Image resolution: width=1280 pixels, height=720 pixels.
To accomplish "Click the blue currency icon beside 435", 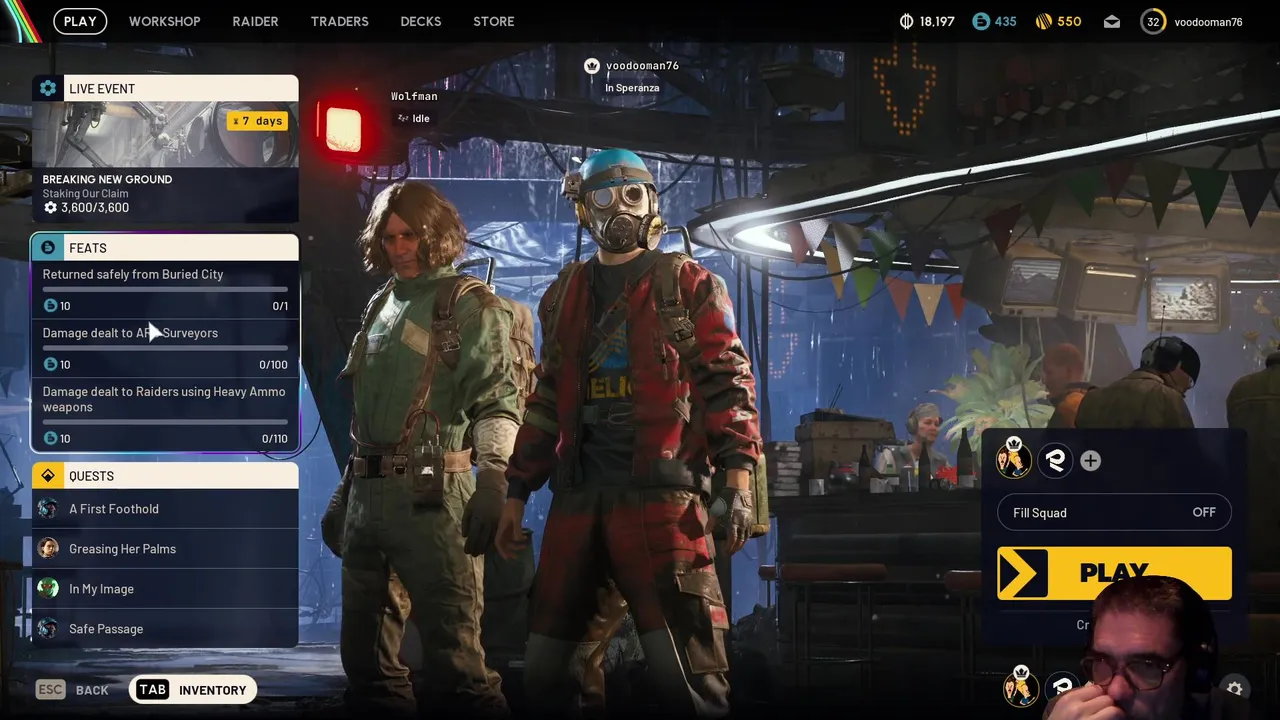I will tap(981, 21).
